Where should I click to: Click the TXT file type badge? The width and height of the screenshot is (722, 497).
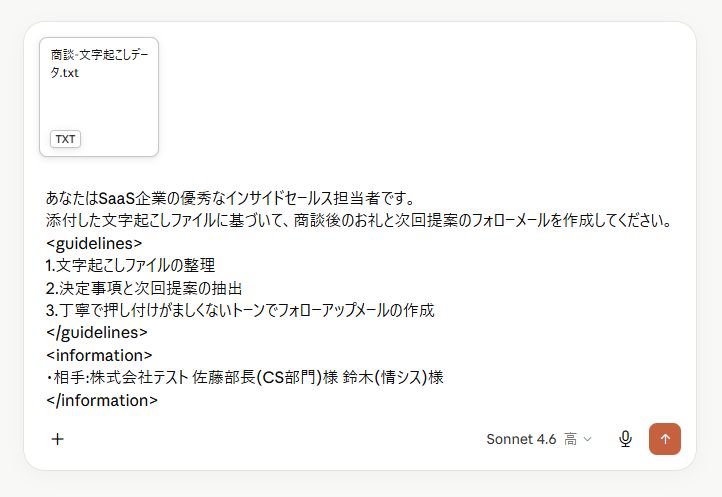tap(65, 139)
